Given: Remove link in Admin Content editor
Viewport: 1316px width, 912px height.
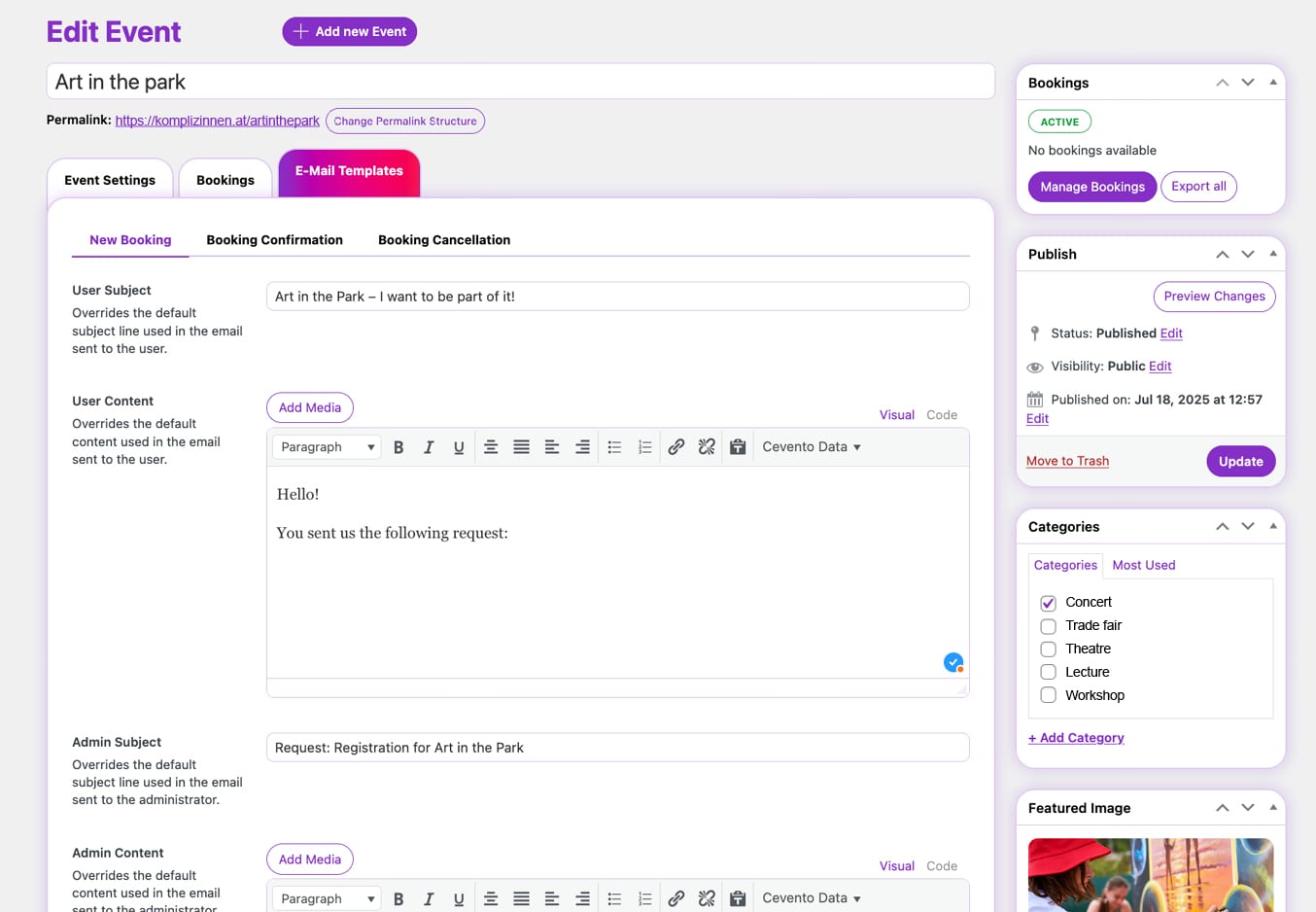Looking at the screenshot, I should coord(707,898).
